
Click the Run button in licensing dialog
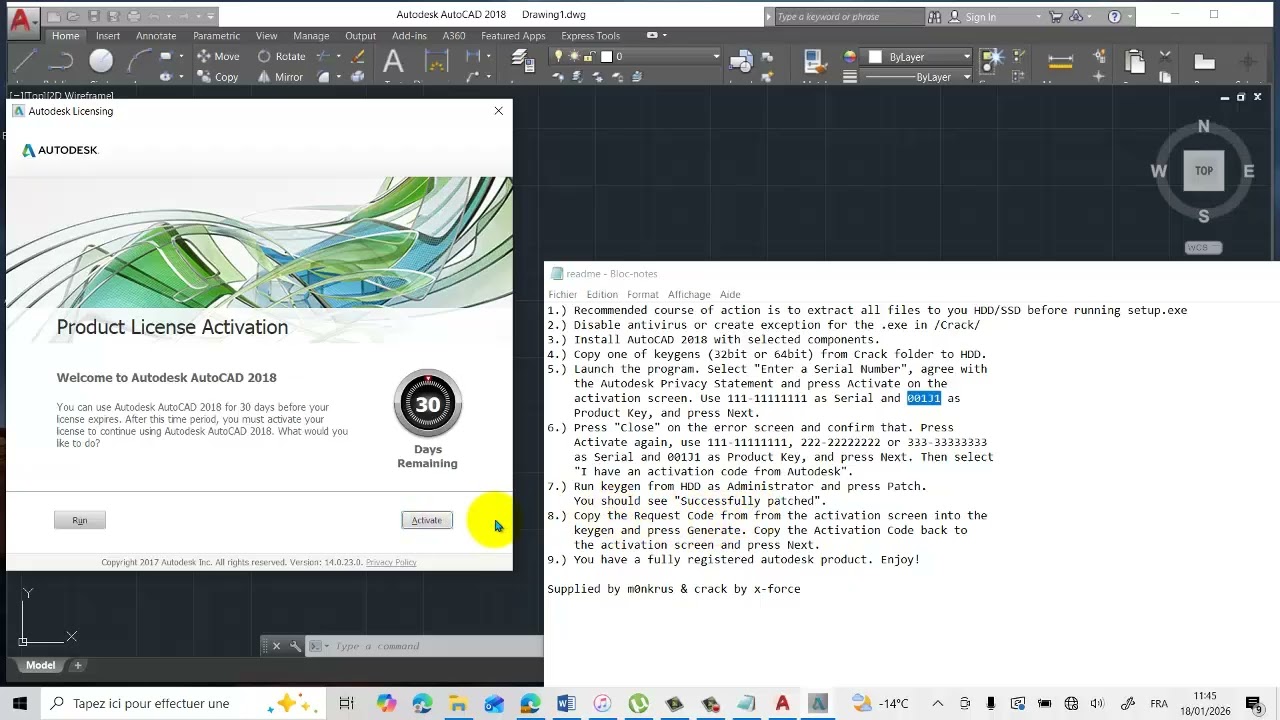(x=80, y=520)
